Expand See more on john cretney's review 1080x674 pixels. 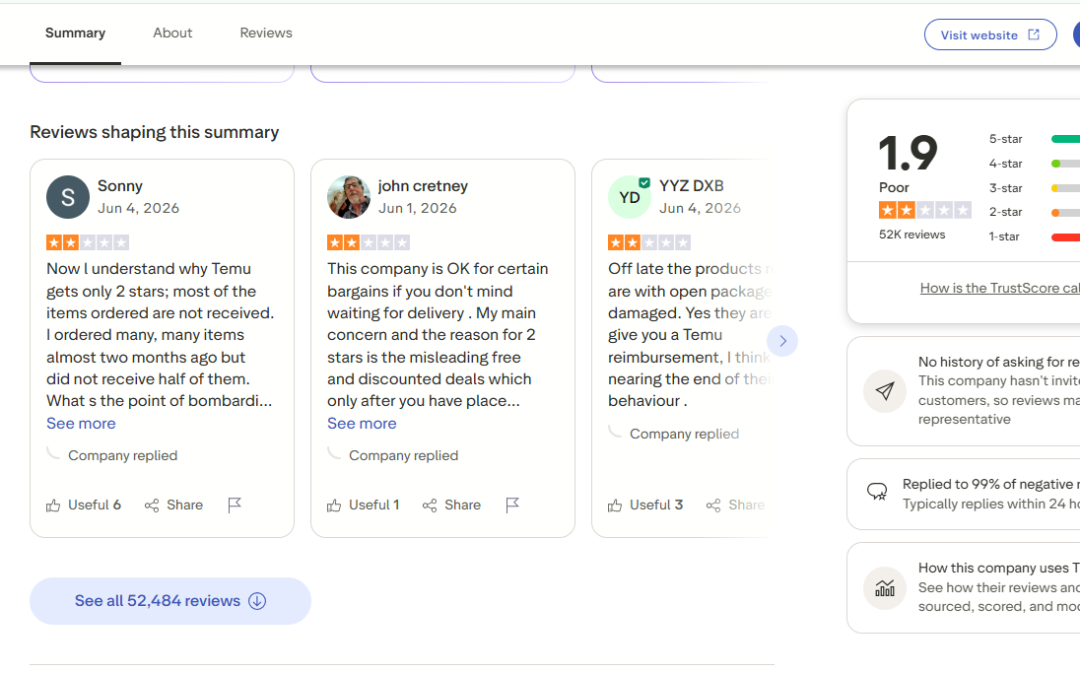pos(362,423)
